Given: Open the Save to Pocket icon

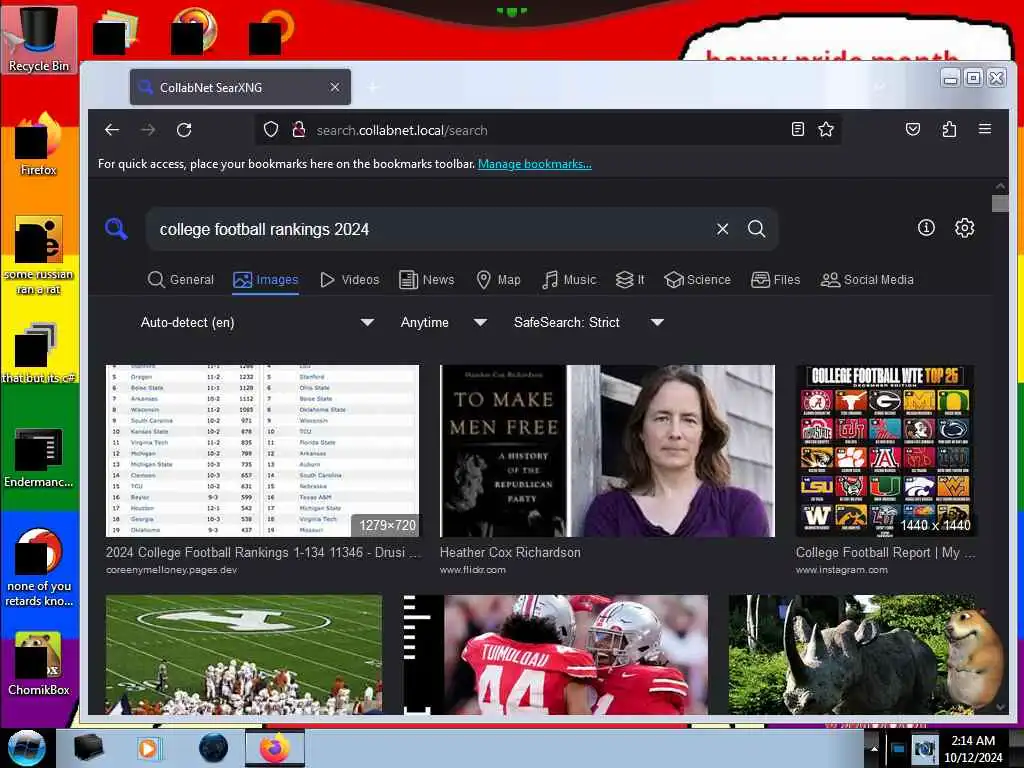Looking at the screenshot, I should 913,129.
